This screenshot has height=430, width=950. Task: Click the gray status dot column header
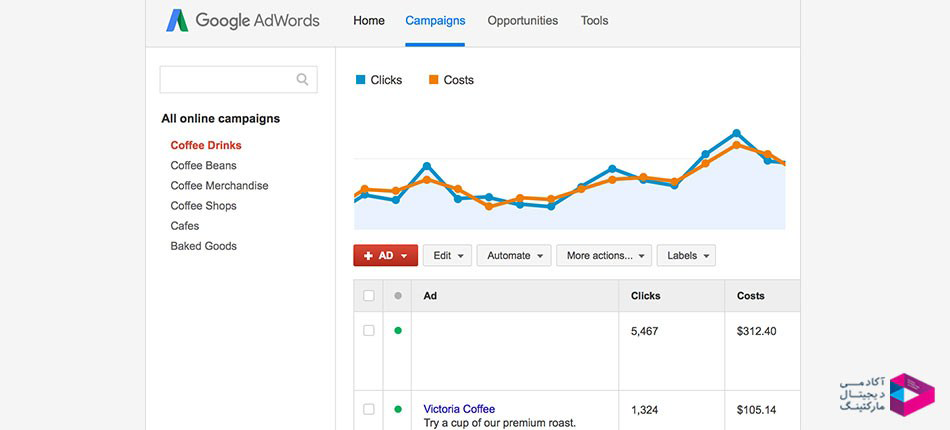[x=398, y=296]
